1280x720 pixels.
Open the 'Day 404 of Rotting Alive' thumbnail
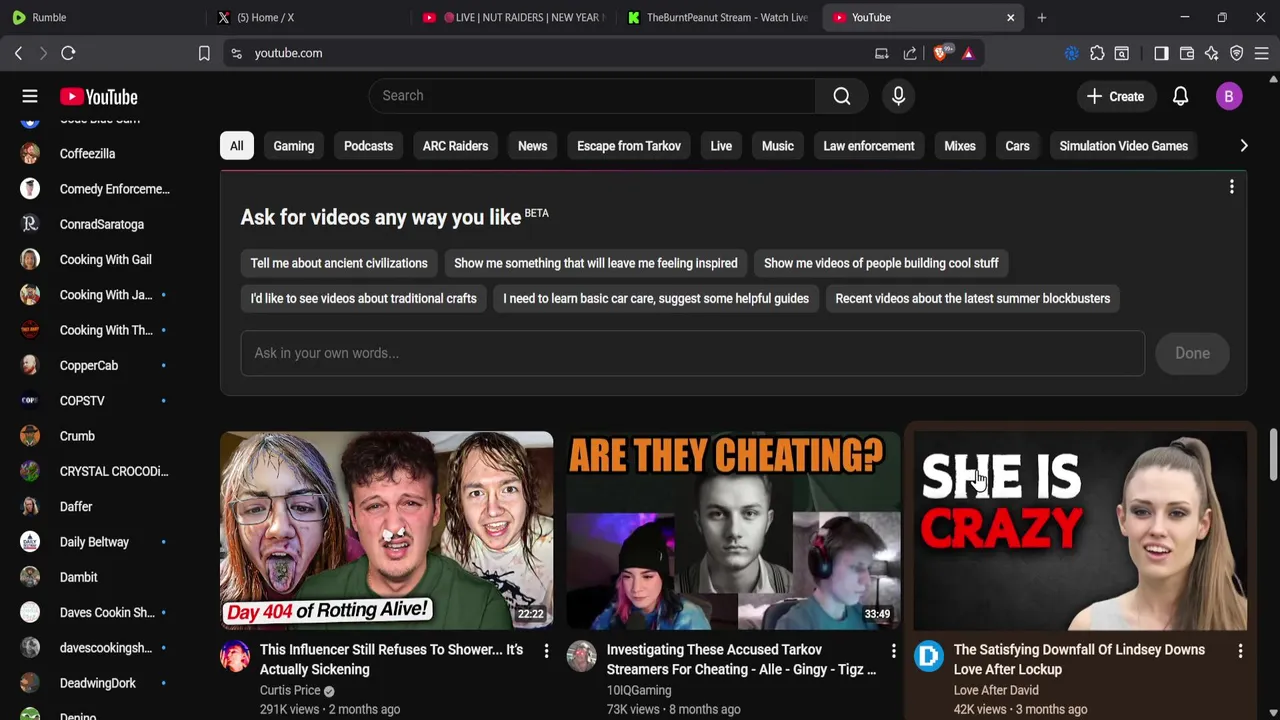[x=386, y=531]
